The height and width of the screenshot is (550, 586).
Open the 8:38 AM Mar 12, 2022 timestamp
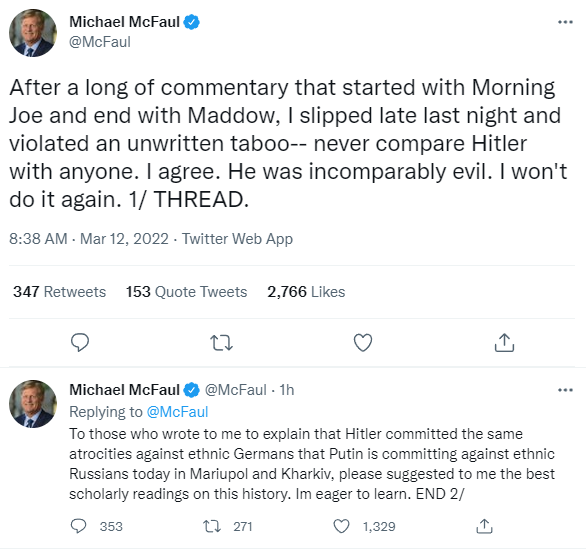89,239
